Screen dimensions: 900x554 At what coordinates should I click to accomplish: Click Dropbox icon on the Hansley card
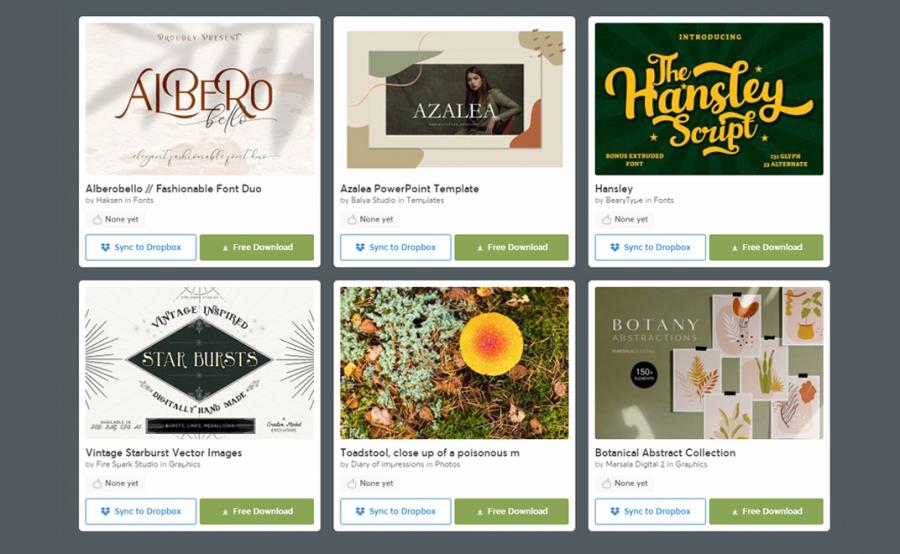615,247
